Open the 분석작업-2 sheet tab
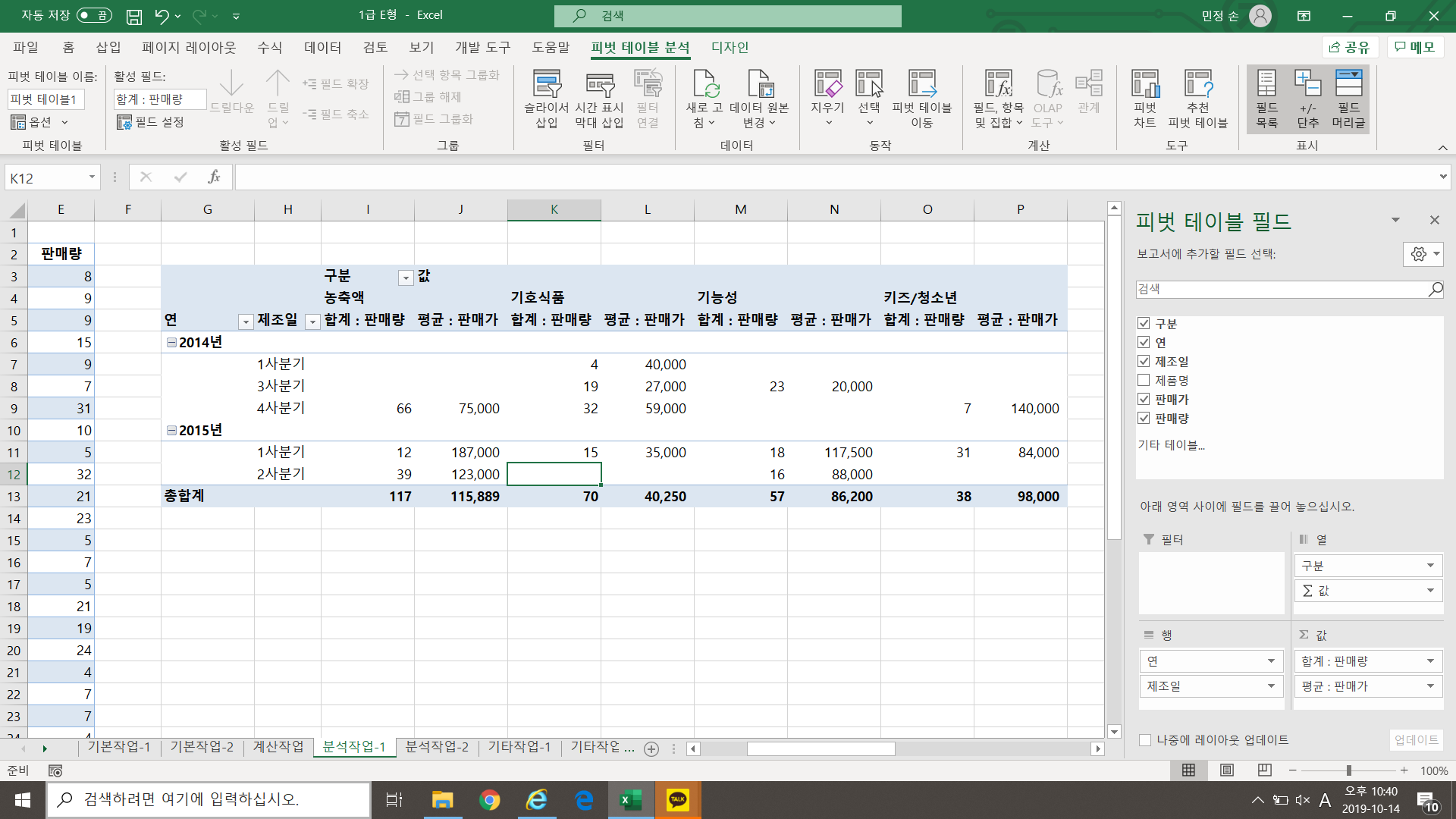Viewport: 1456px width, 819px height. point(437,747)
